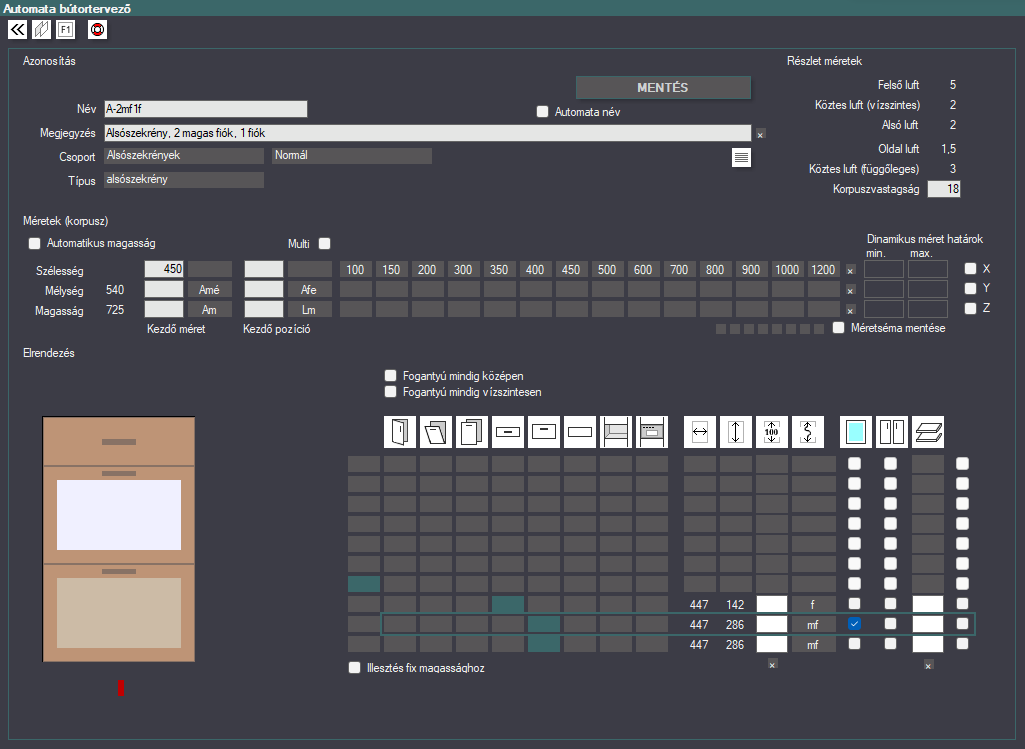Click the red lifebuoy support icon
Screen dimensions: 1025x749
(x=97, y=29)
